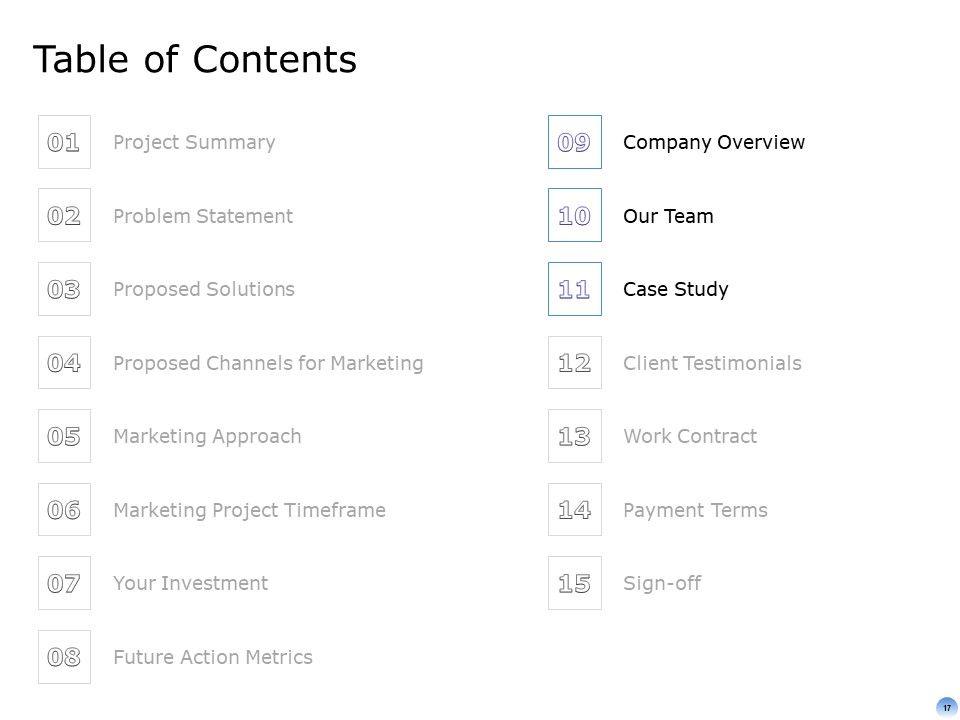
Task: Select the 13 numbered box
Action: [x=574, y=436]
